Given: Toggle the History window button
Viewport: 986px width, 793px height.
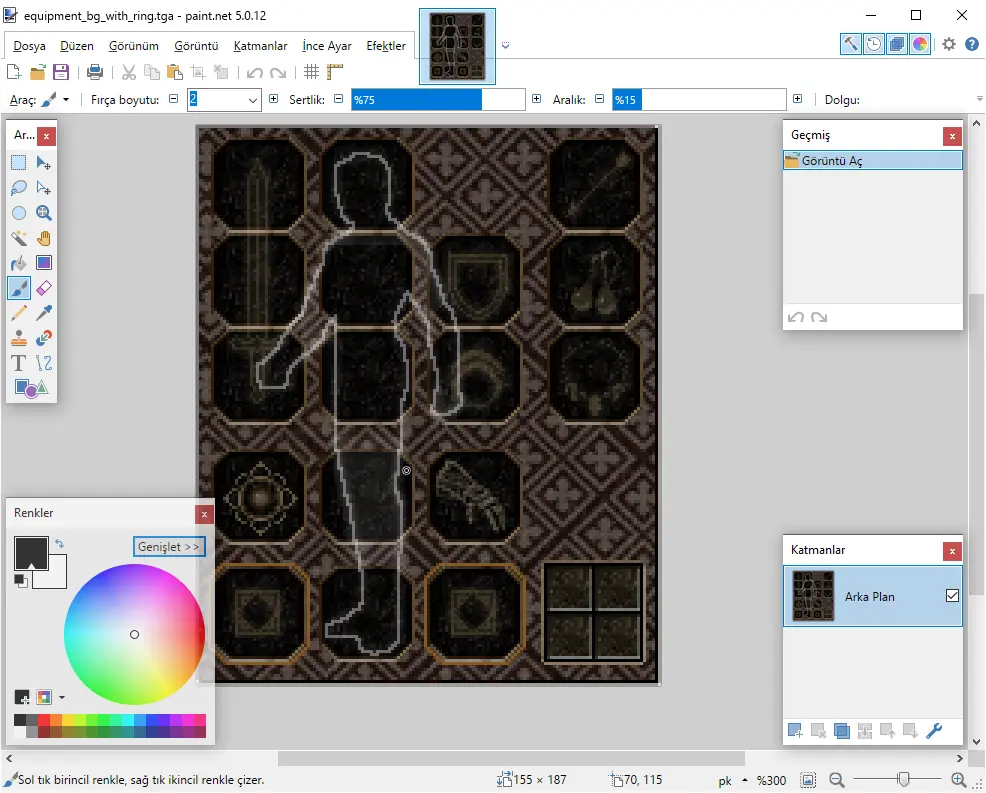Looking at the screenshot, I should (874, 44).
